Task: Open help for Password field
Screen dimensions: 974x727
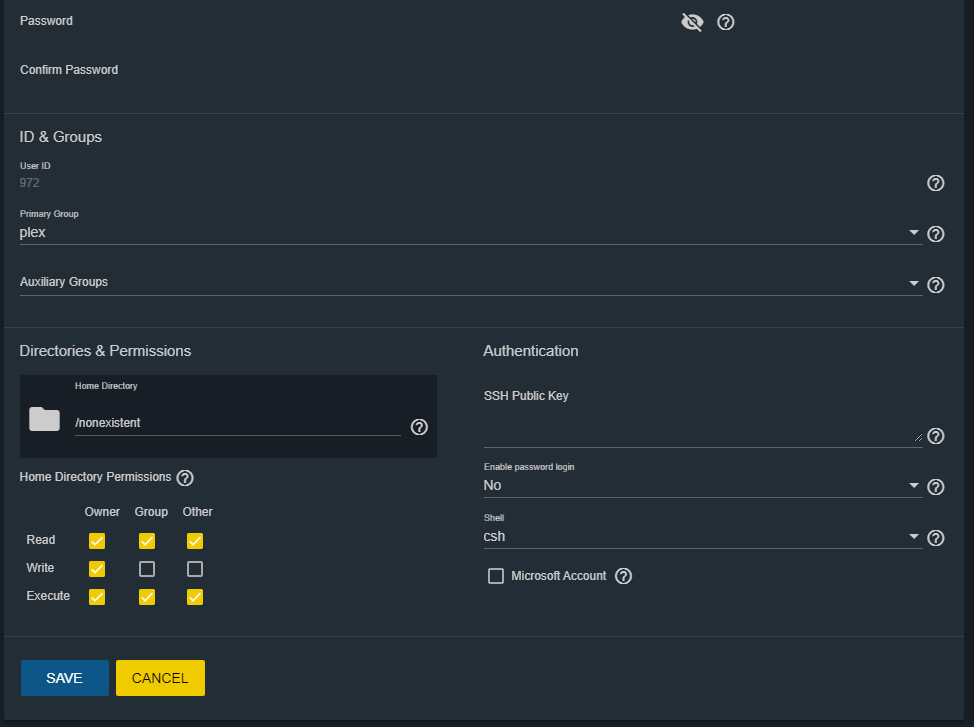Action: click(726, 22)
